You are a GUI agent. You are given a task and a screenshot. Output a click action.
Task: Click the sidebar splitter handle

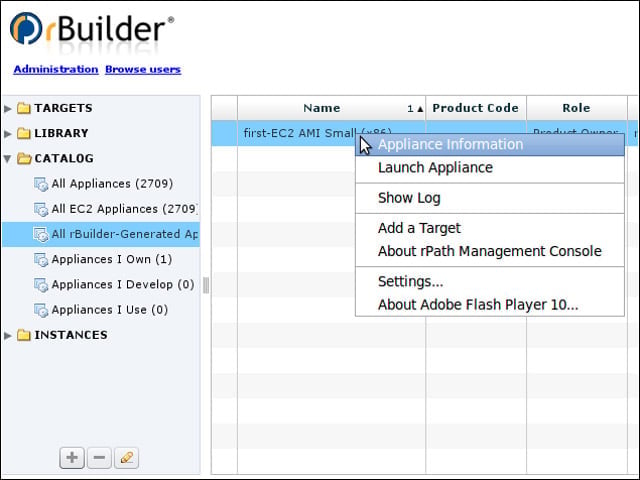tap(206, 285)
